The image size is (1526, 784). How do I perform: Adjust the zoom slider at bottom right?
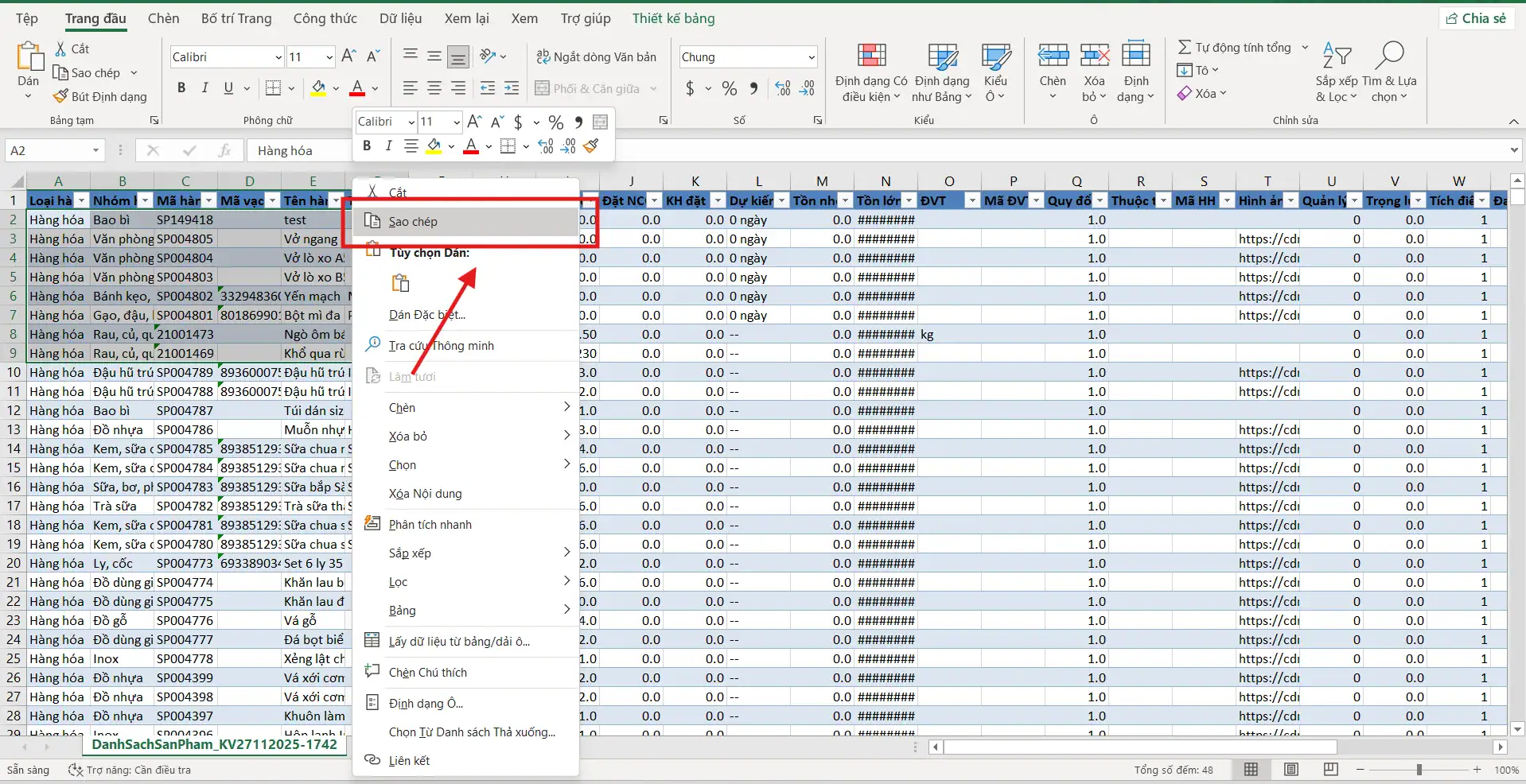[x=1420, y=770]
